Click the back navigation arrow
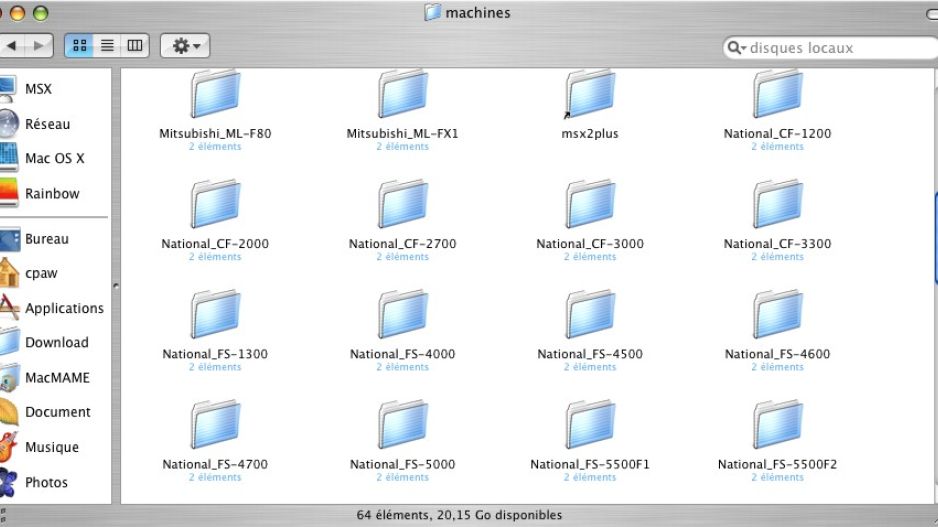Screen dimensions: 938x527 pos(12,46)
